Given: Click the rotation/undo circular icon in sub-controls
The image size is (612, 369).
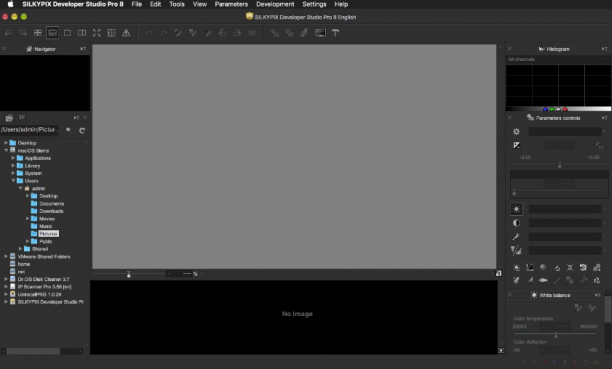Looking at the screenshot, I should click(x=583, y=267).
